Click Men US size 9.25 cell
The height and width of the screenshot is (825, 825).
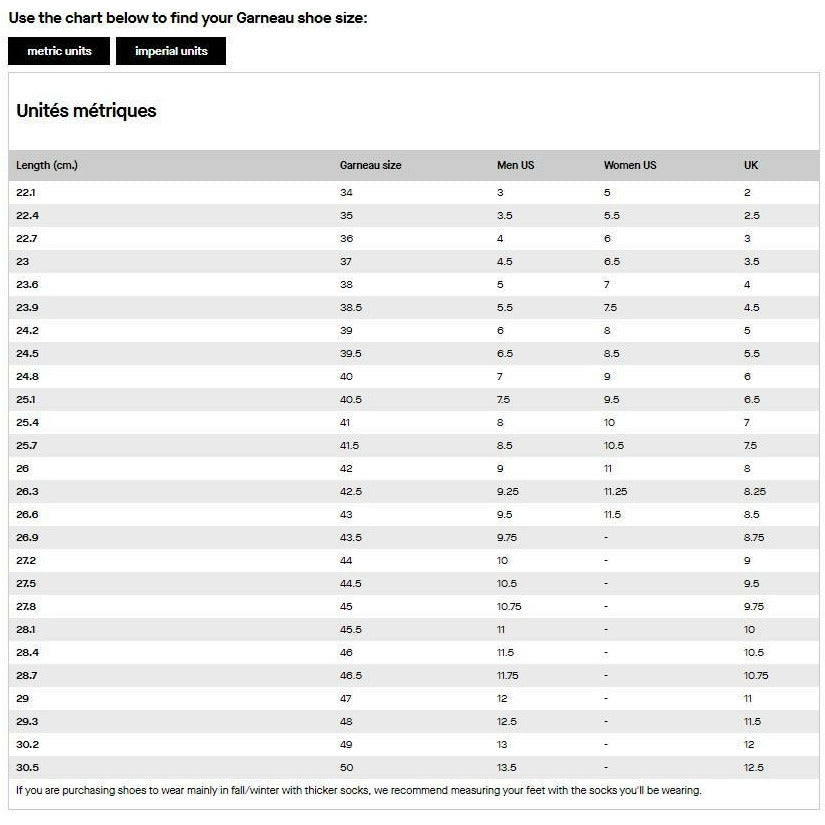pyautogui.click(x=509, y=491)
